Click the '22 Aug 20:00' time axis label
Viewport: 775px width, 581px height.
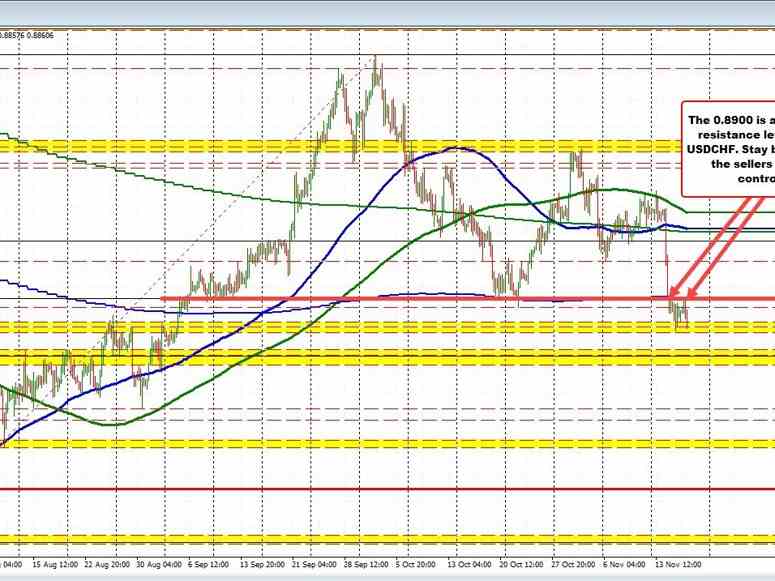pyautogui.click(x=107, y=564)
